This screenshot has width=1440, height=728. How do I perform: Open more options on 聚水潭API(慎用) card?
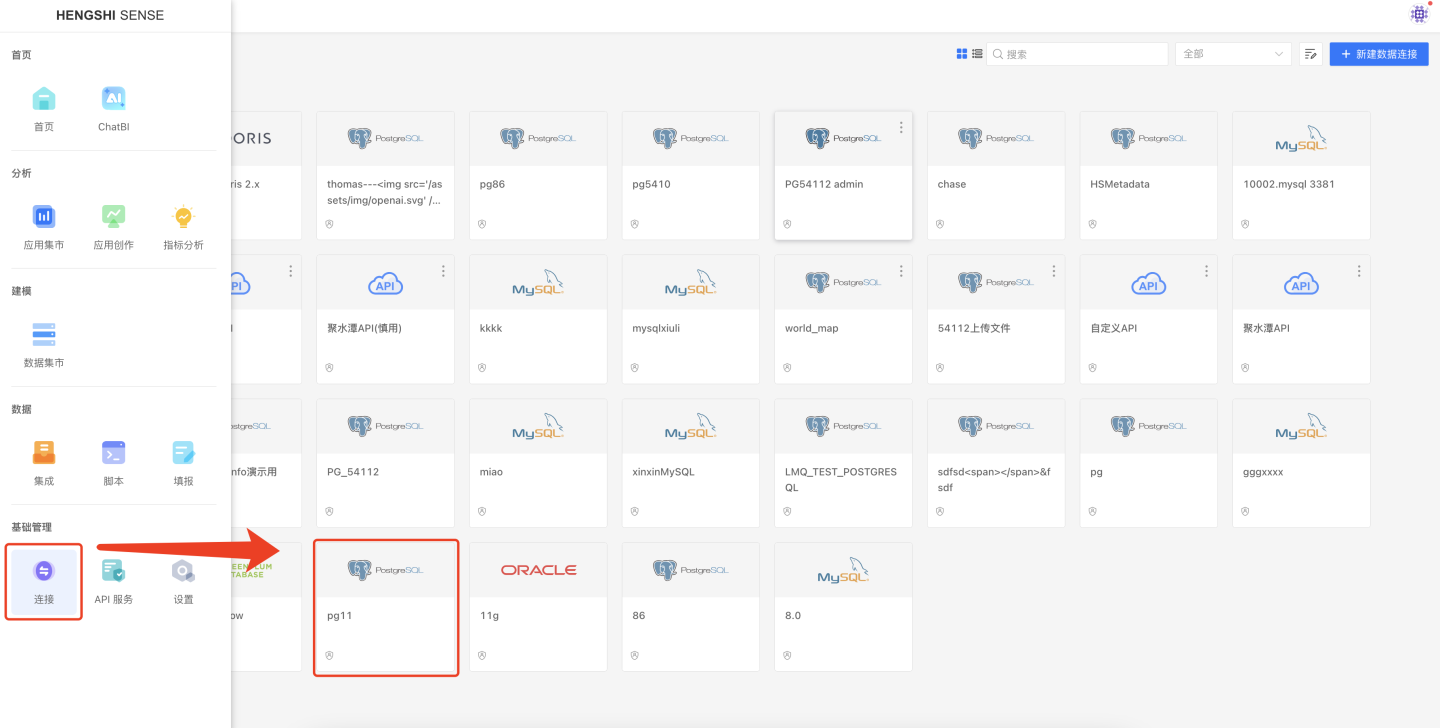coord(443,271)
